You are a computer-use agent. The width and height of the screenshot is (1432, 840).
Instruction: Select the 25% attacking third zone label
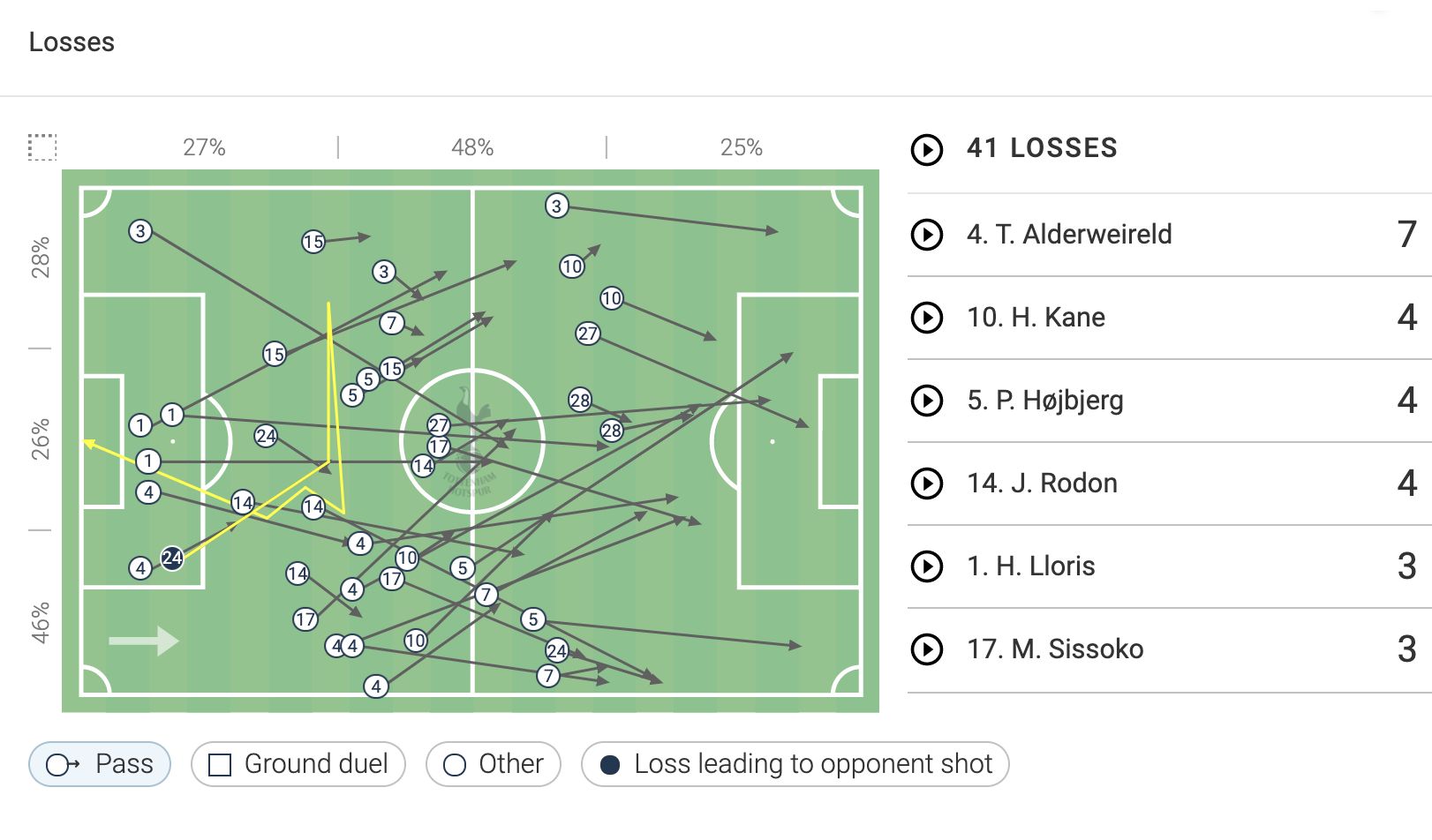742,147
